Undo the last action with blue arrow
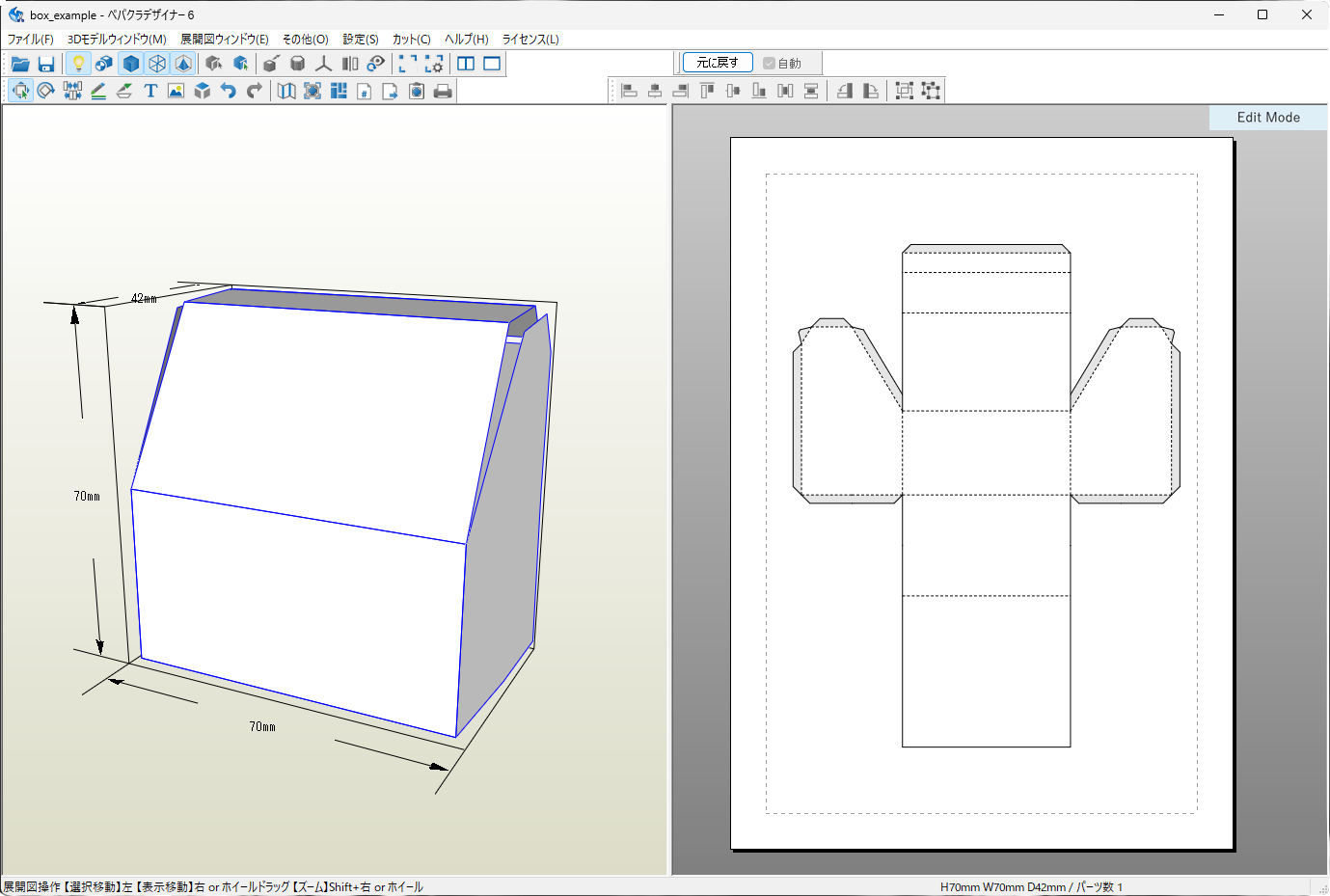This screenshot has height=896, width=1330. click(229, 91)
